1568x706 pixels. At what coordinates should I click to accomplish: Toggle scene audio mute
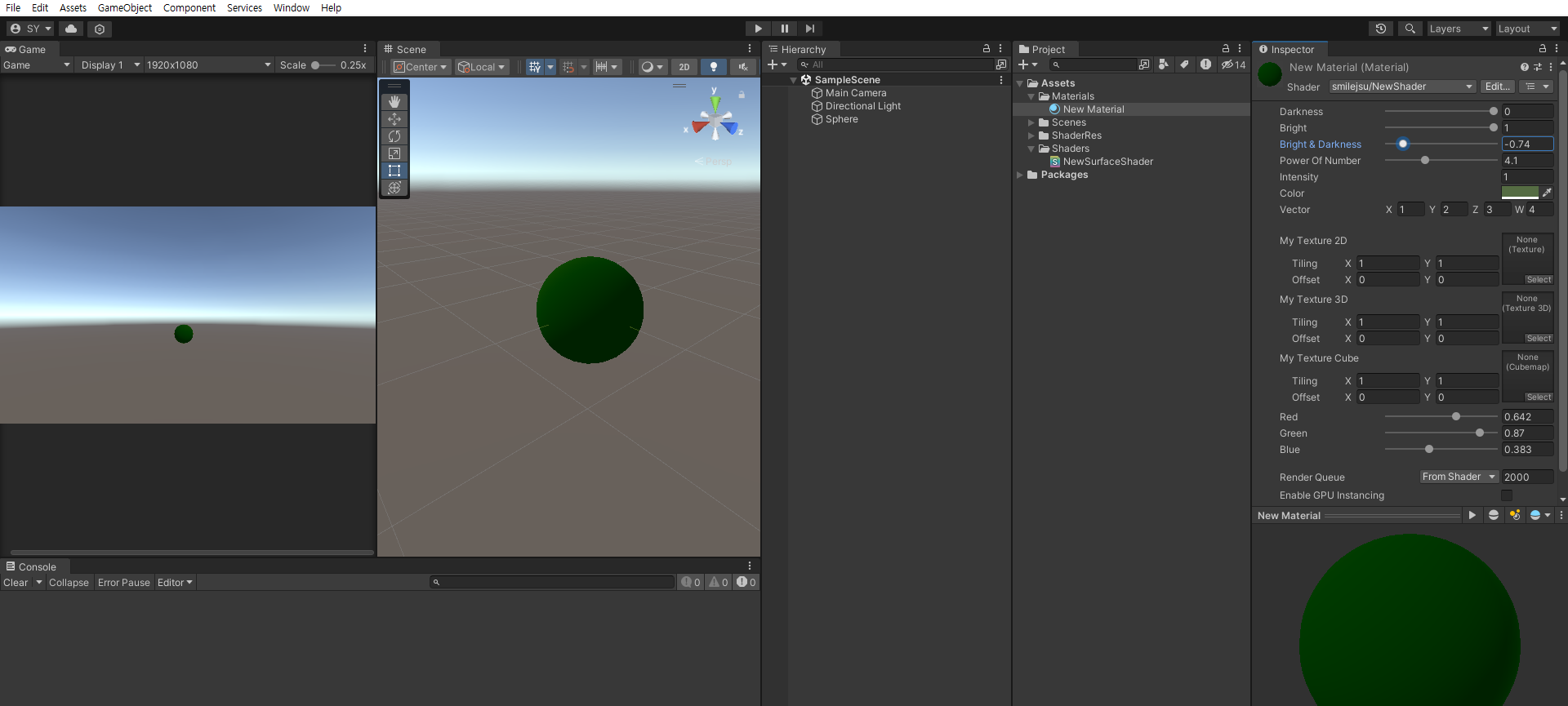[x=743, y=67]
